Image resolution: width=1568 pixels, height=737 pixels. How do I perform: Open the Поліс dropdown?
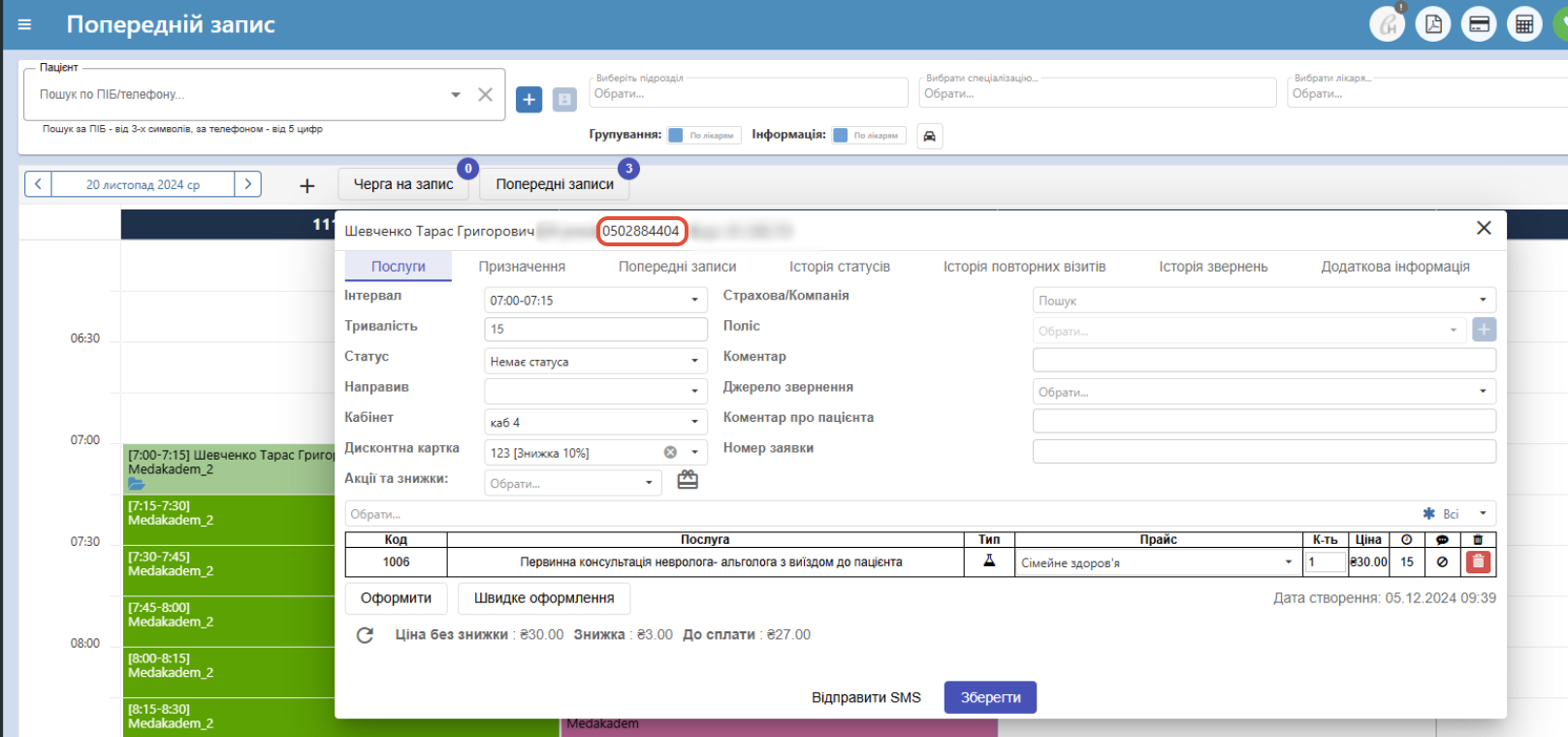pyautogui.click(x=1250, y=331)
